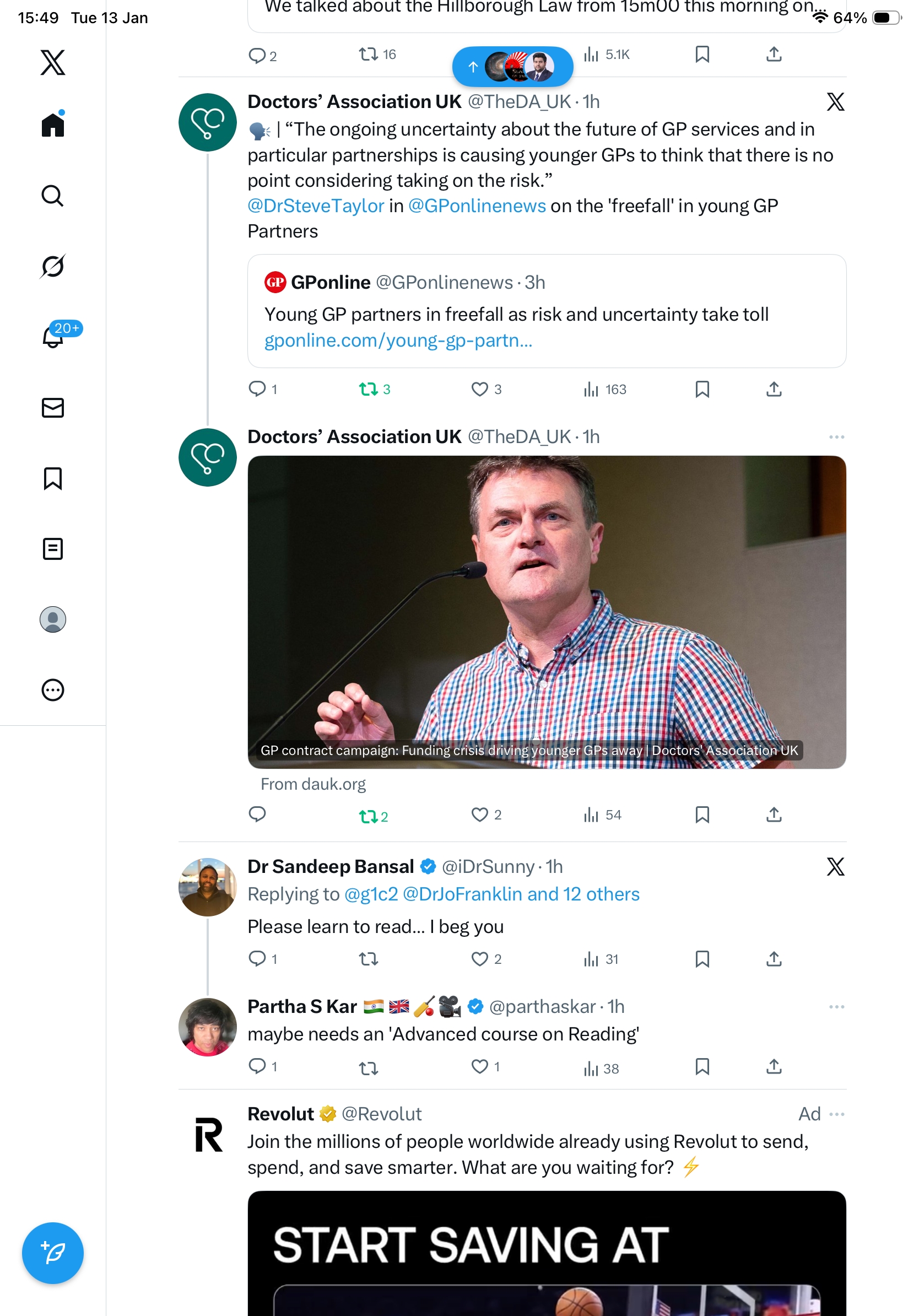Open the Grok icon in sidebar

(53, 267)
